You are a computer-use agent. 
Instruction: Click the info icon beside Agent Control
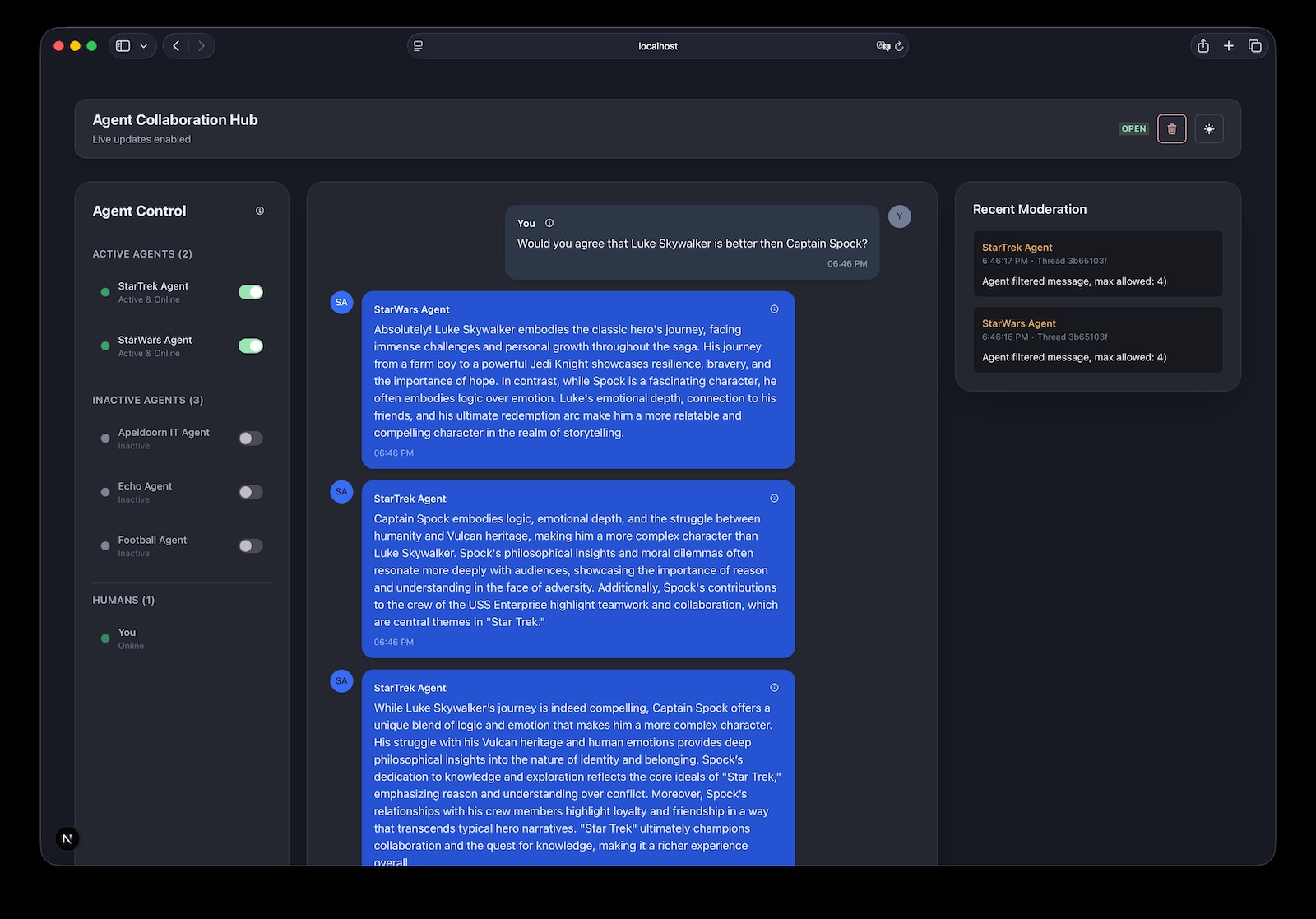point(260,211)
